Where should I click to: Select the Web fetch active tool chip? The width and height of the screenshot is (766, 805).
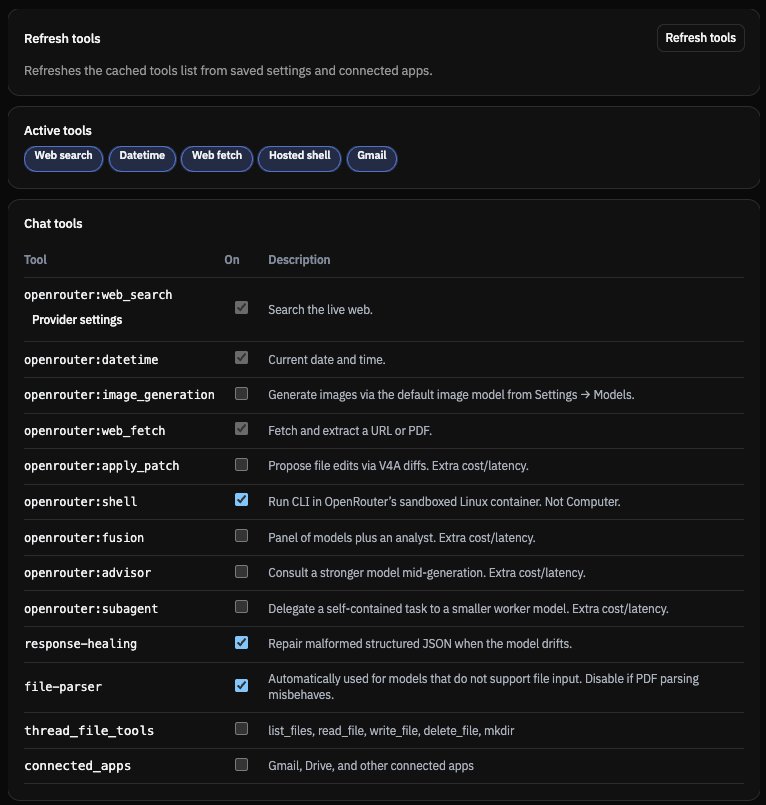217,158
